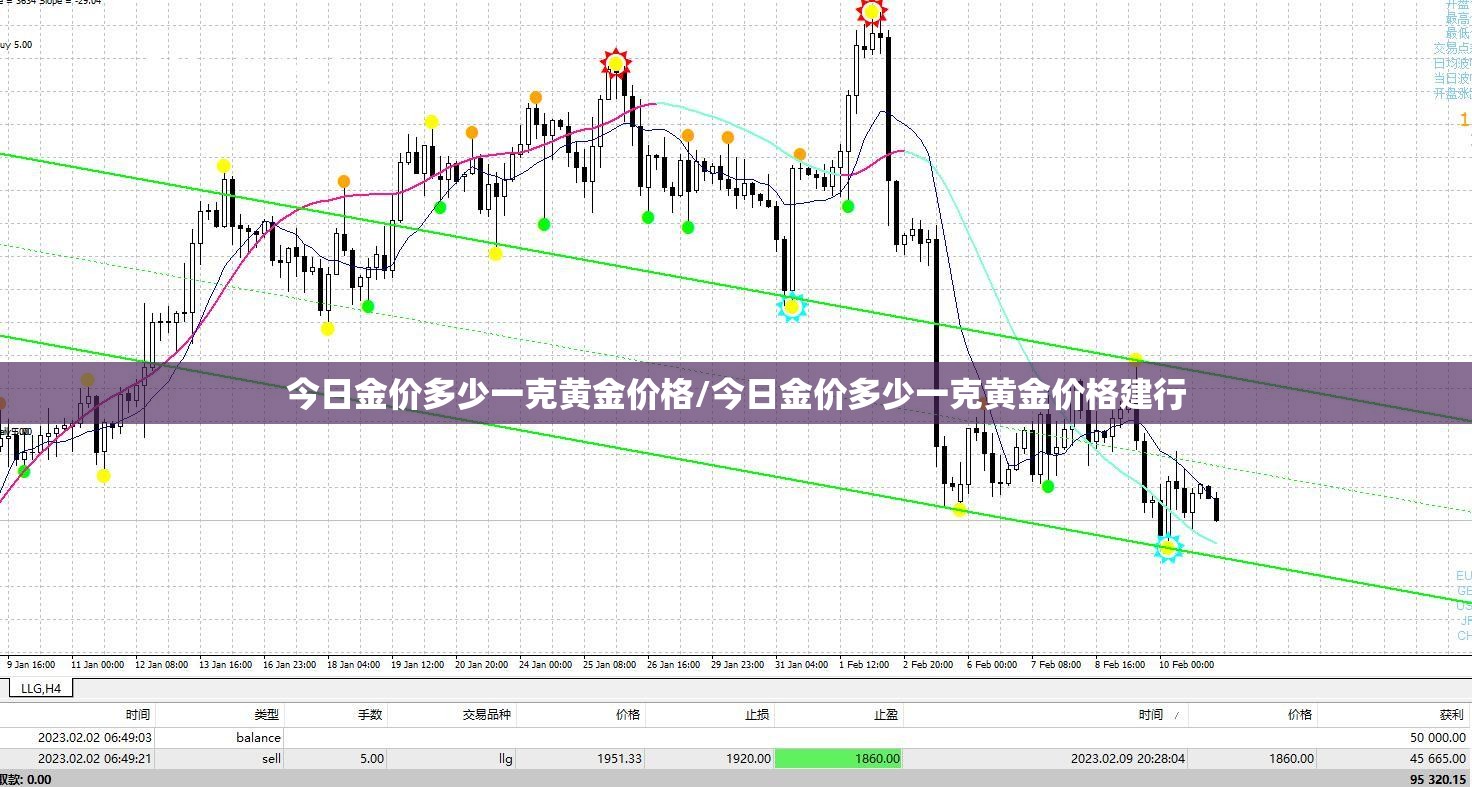This screenshot has height=787, width=1472.
Task: Click the 9 Jan 16:00 time axis label
Action: 31,664
